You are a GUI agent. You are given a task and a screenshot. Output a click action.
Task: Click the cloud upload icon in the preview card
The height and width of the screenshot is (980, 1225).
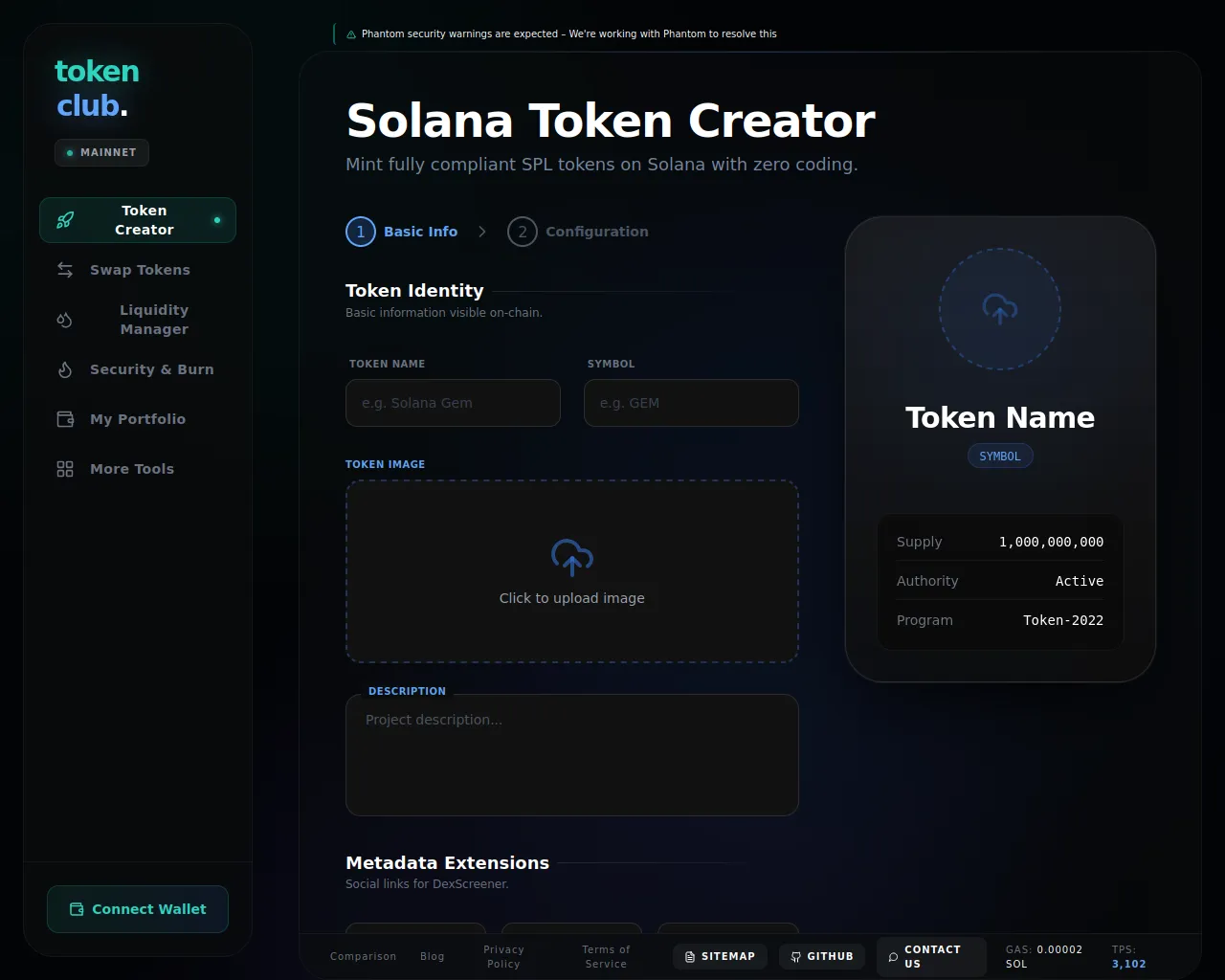click(1000, 309)
